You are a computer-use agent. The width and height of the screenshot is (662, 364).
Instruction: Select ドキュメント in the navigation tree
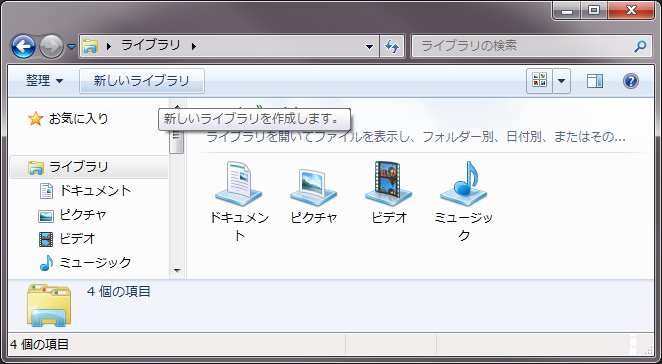[x=95, y=191]
